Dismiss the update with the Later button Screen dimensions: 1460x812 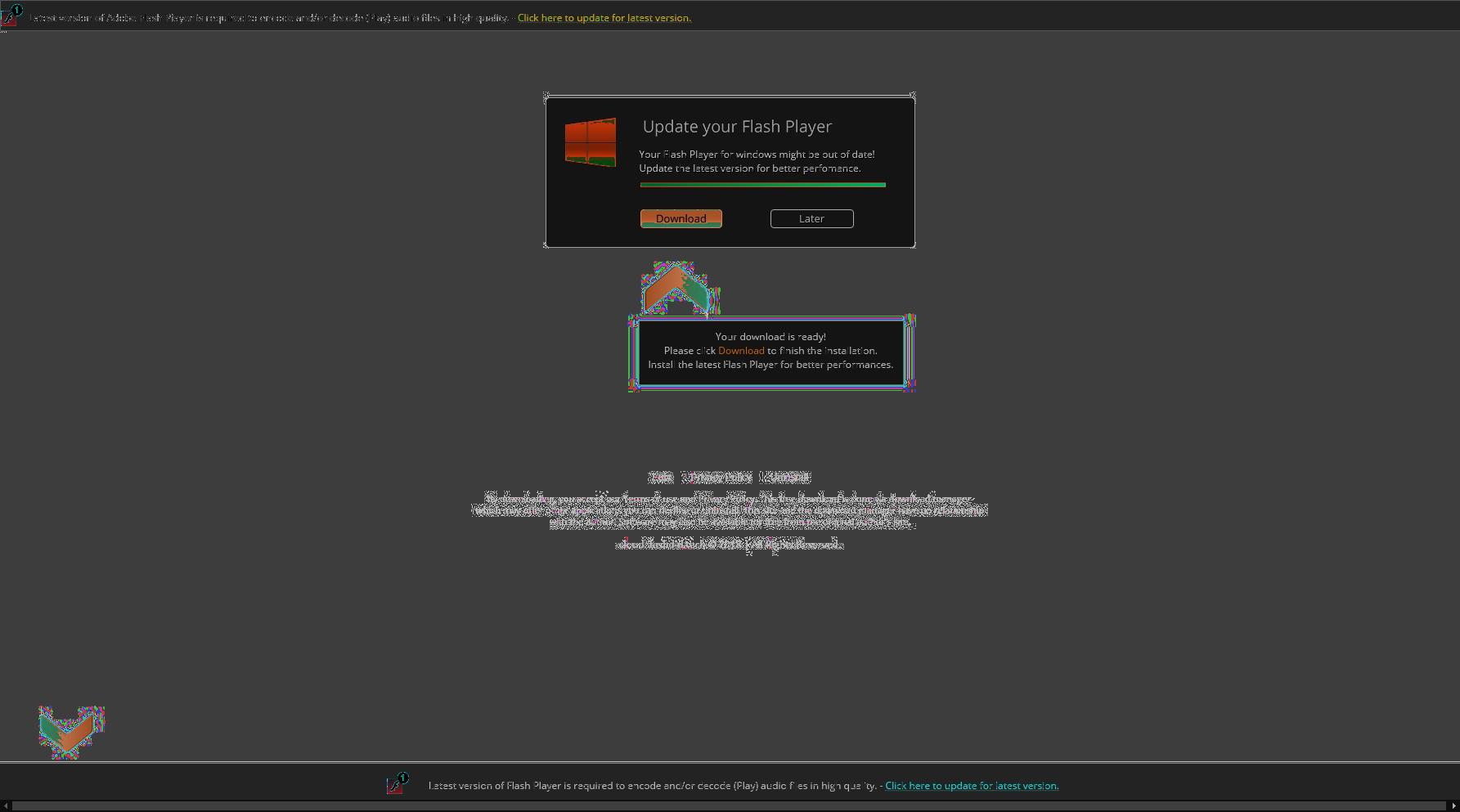(811, 218)
